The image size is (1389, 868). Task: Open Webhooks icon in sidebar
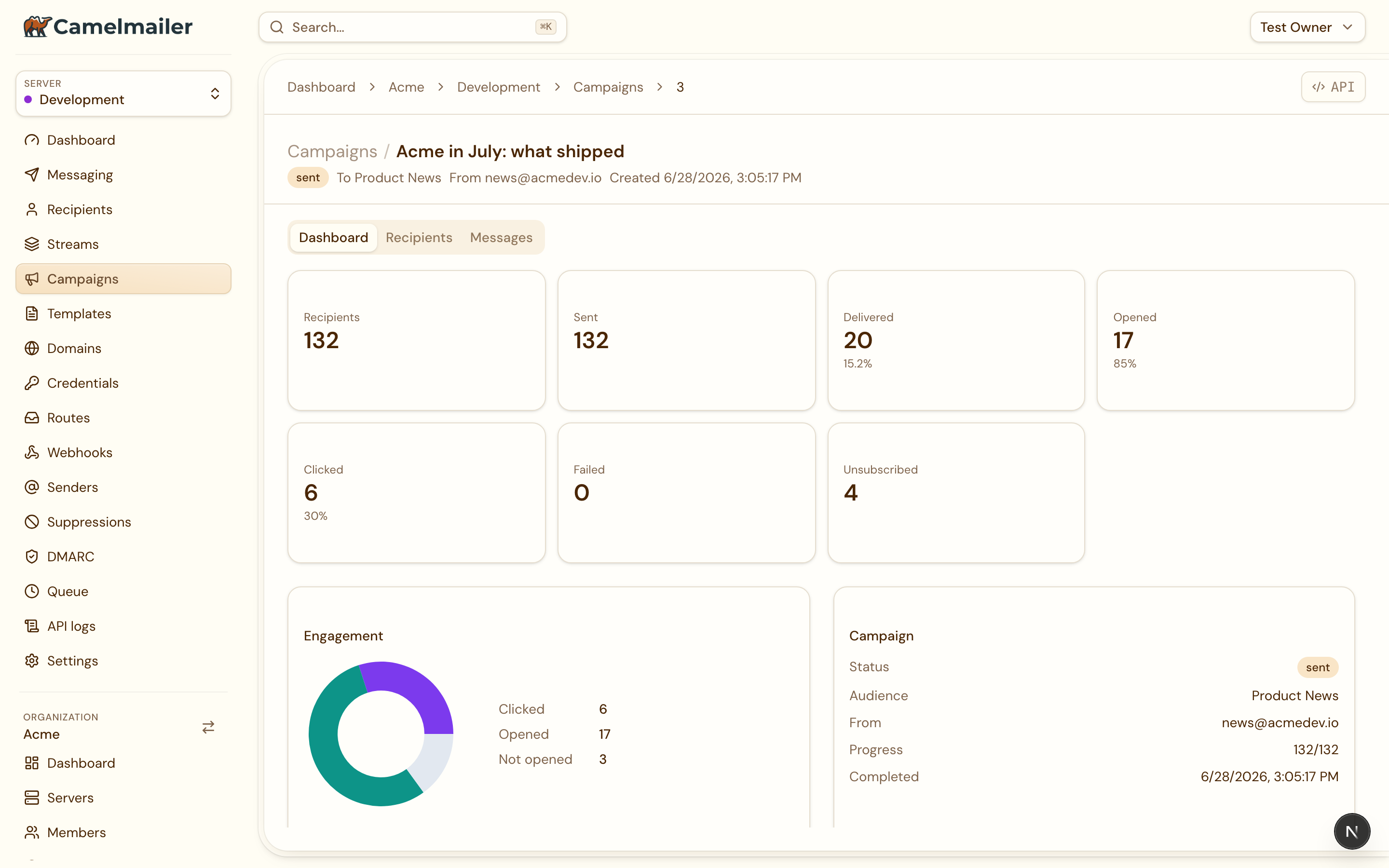click(x=32, y=452)
